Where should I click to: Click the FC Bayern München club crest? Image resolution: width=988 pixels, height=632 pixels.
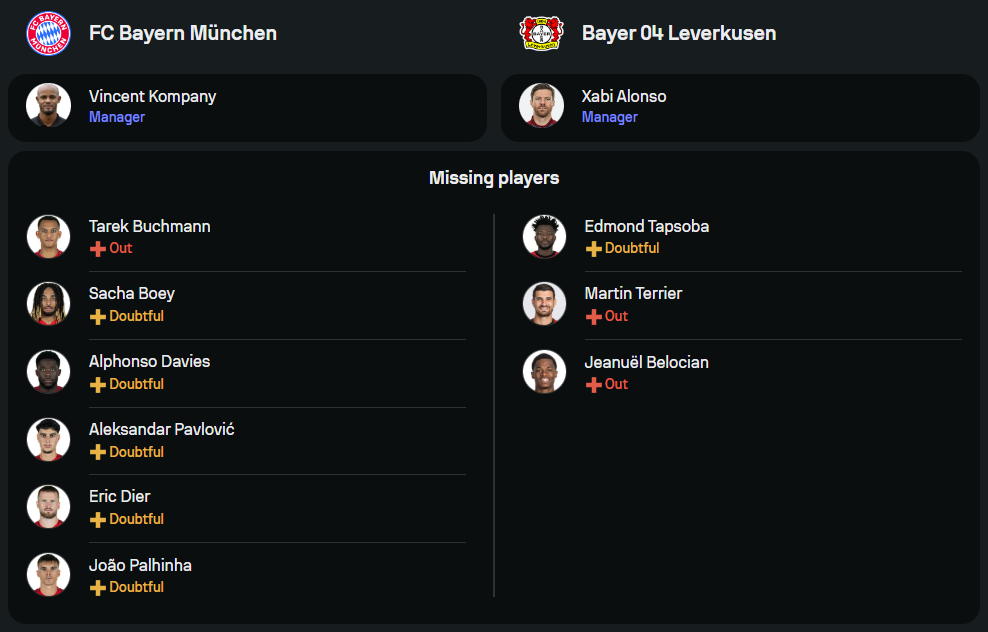[x=48, y=33]
